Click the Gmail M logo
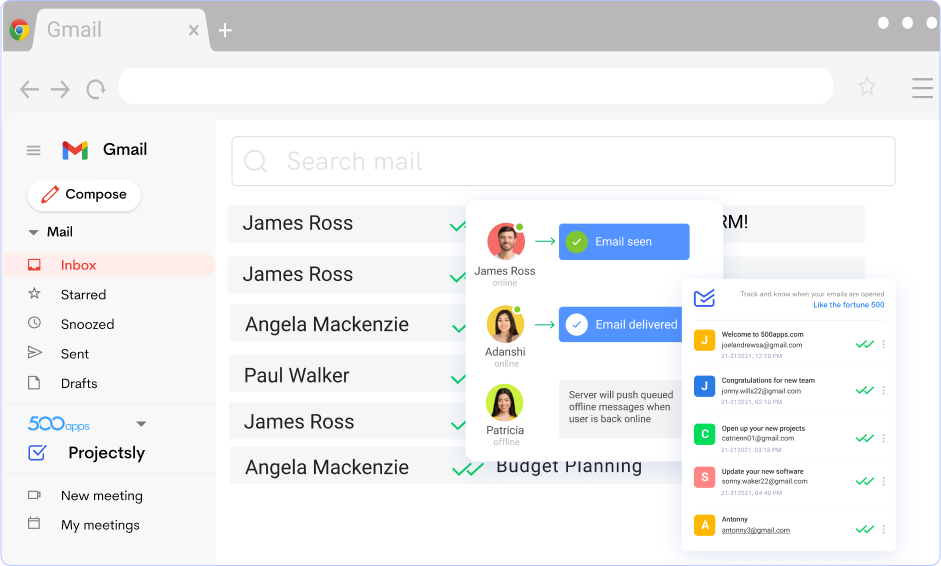The width and height of the screenshot is (941, 566). (x=75, y=150)
